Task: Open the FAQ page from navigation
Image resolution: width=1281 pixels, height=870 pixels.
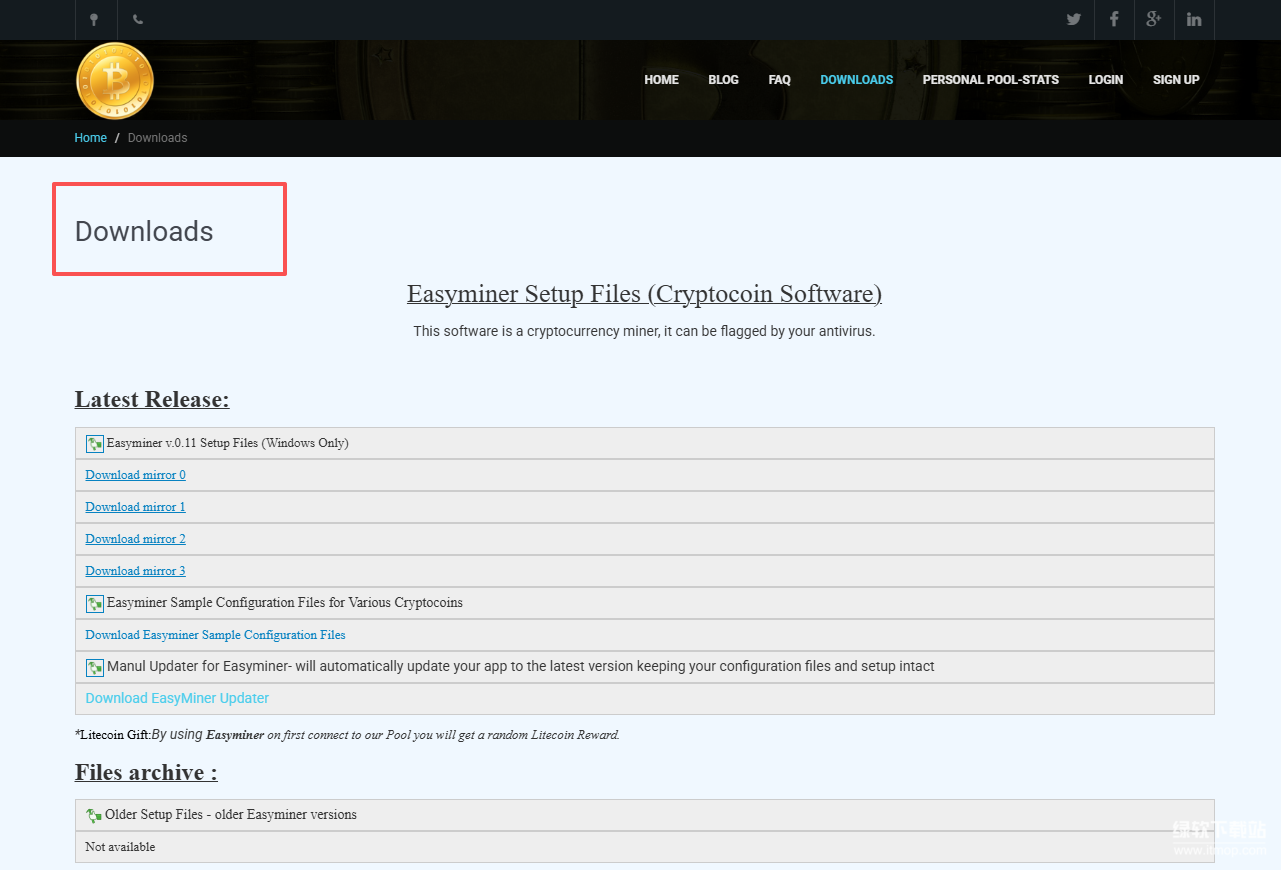Action: (x=779, y=80)
